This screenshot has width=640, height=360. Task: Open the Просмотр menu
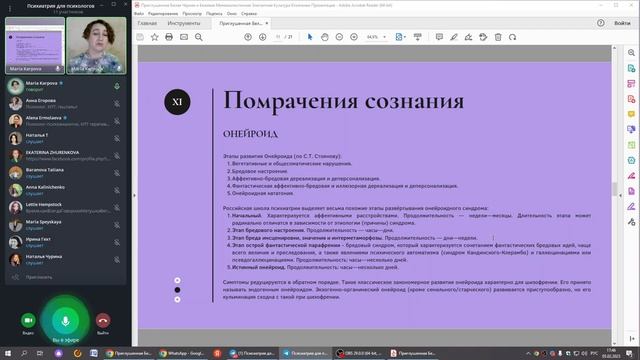click(x=192, y=13)
